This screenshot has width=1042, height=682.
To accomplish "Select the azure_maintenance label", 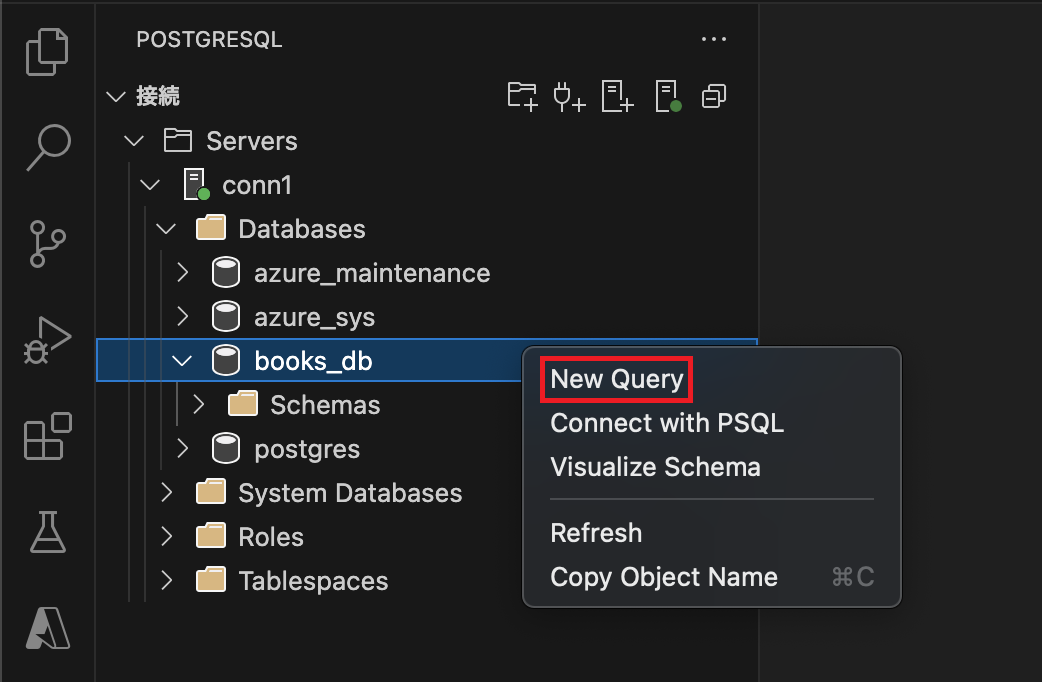I will click(x=372, y=273).
